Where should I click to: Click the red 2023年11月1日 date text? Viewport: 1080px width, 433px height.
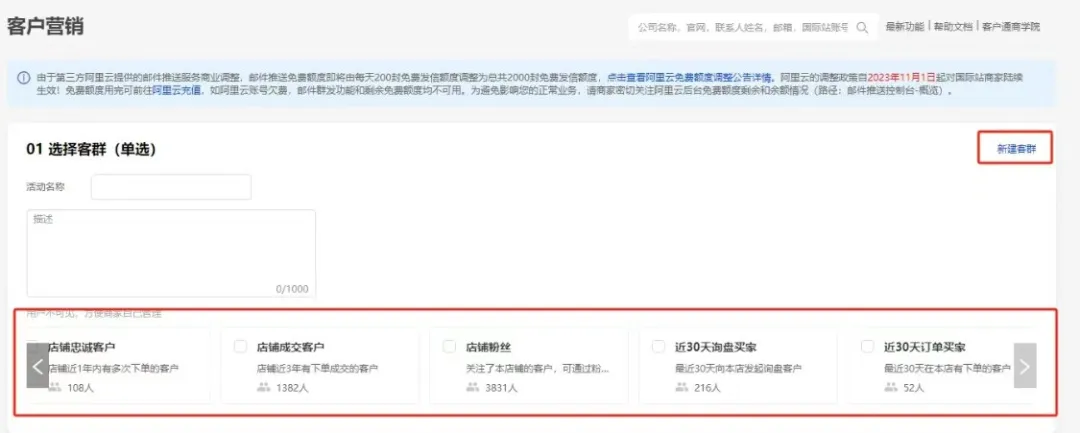pos(902,77)
